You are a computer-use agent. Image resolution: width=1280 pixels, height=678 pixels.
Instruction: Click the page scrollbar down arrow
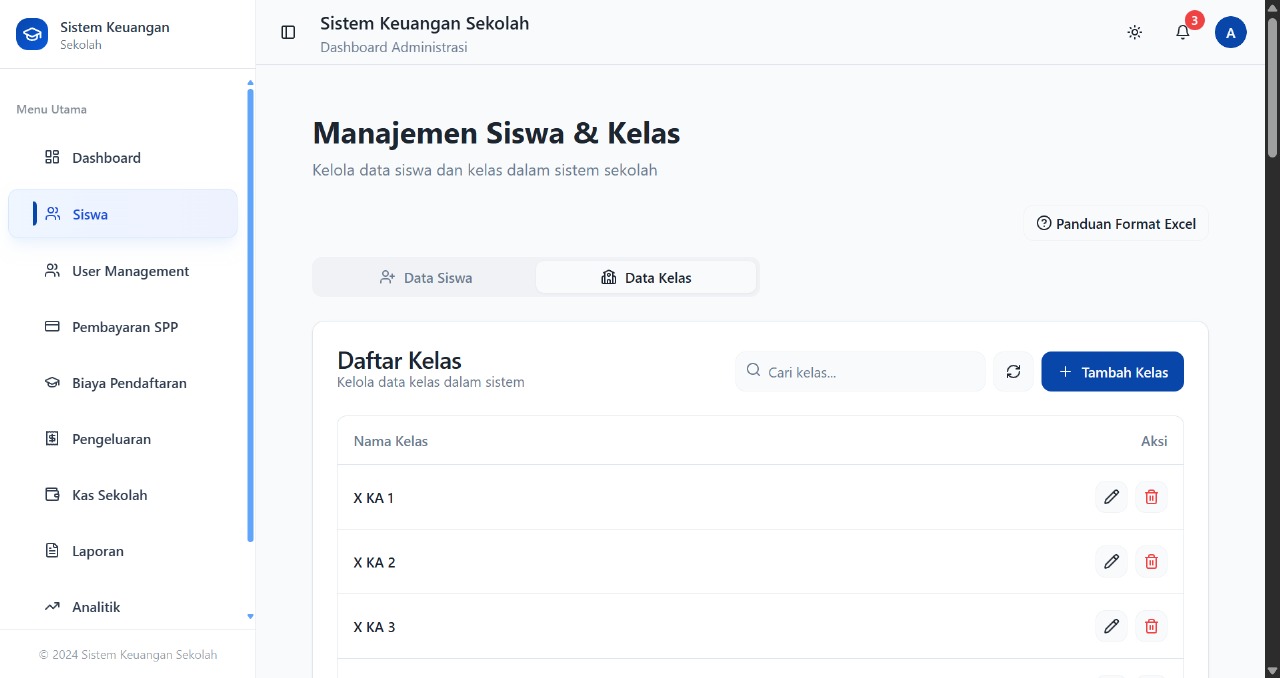(x=1272, y=670)
